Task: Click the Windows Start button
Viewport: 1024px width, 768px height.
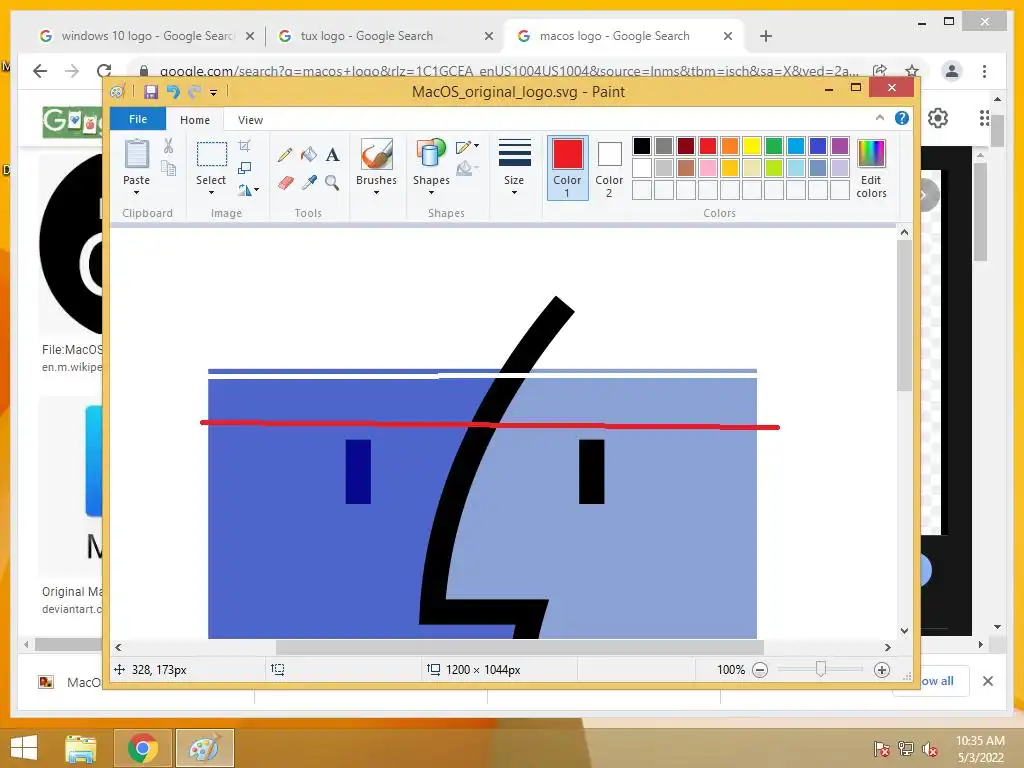Action: [x=24, y=748]
